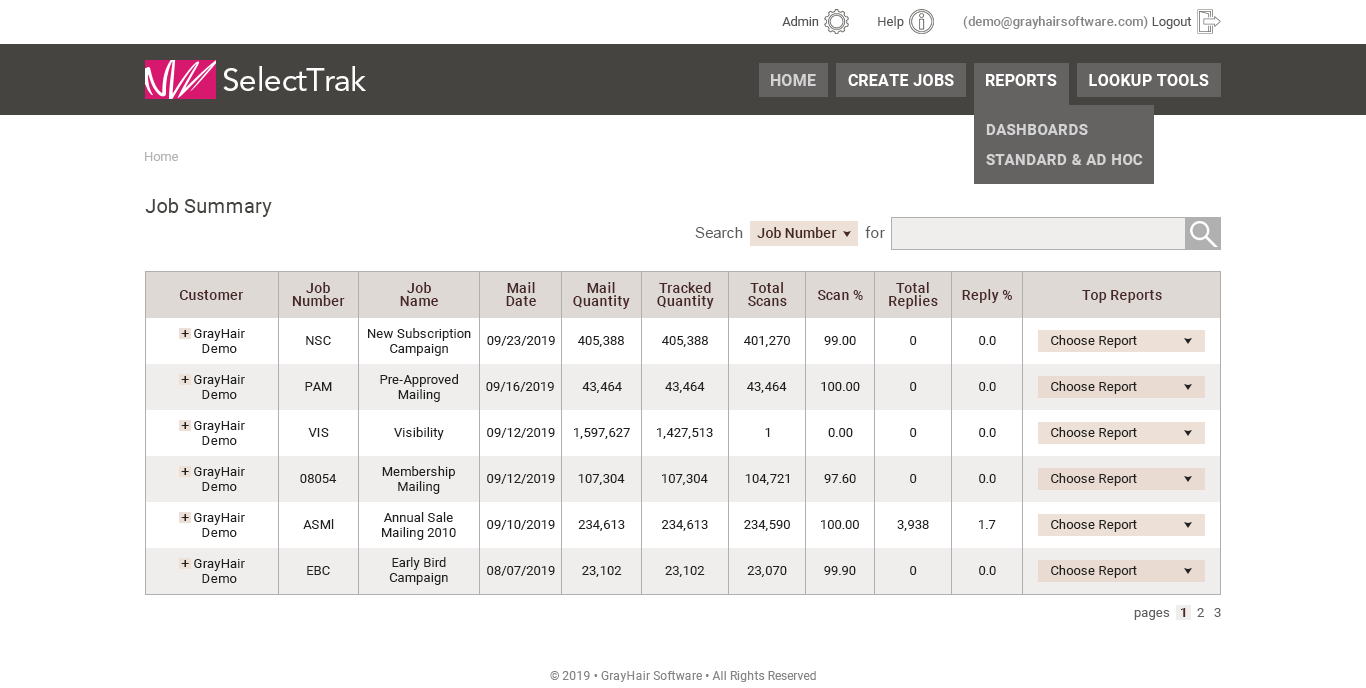Expand the NSC job row plus icon

tap(185, 334)
